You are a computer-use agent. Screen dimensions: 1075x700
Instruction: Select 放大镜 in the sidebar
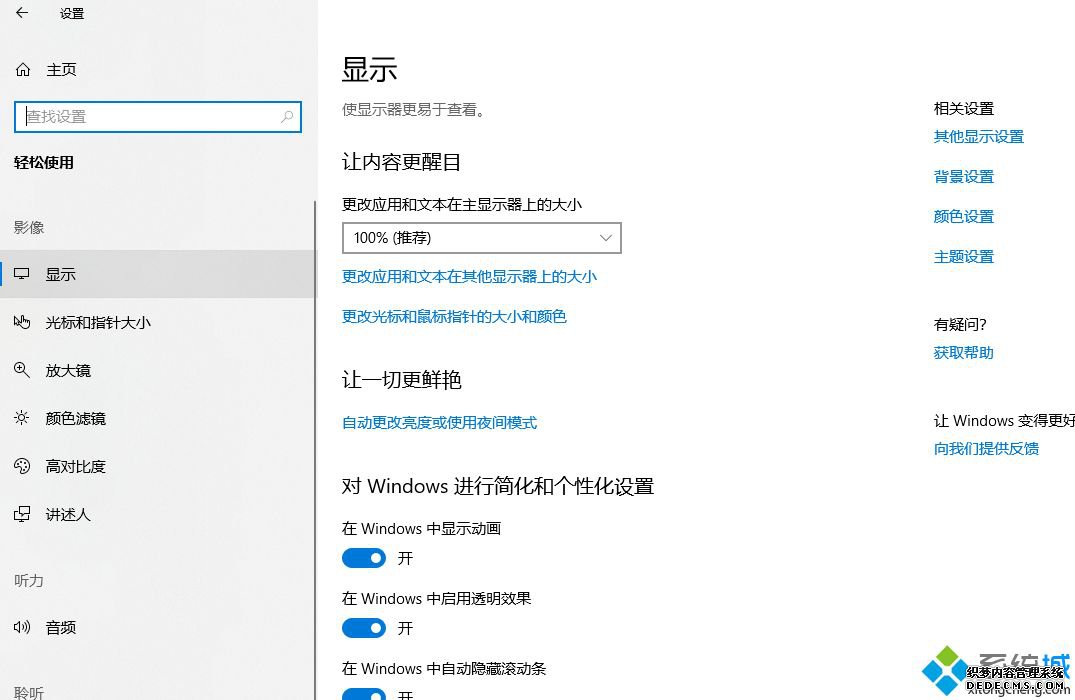tap(158, 370)
